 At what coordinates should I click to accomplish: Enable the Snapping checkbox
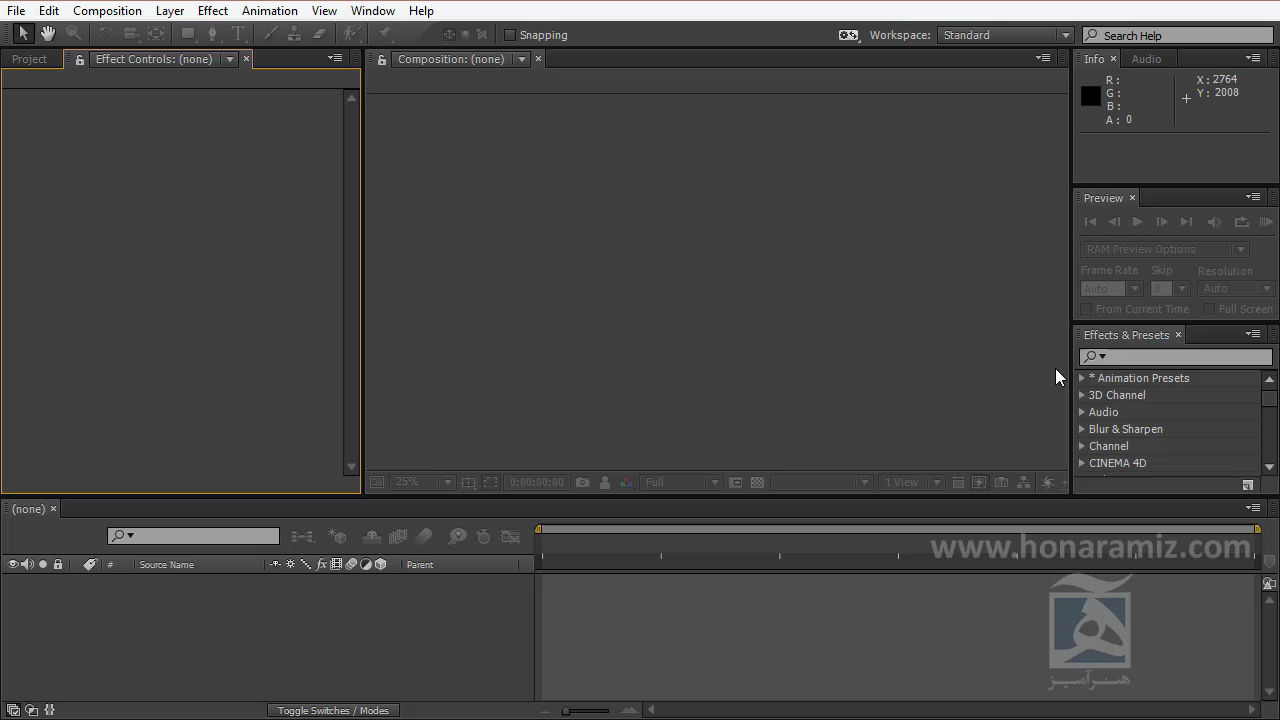(510, 35)
